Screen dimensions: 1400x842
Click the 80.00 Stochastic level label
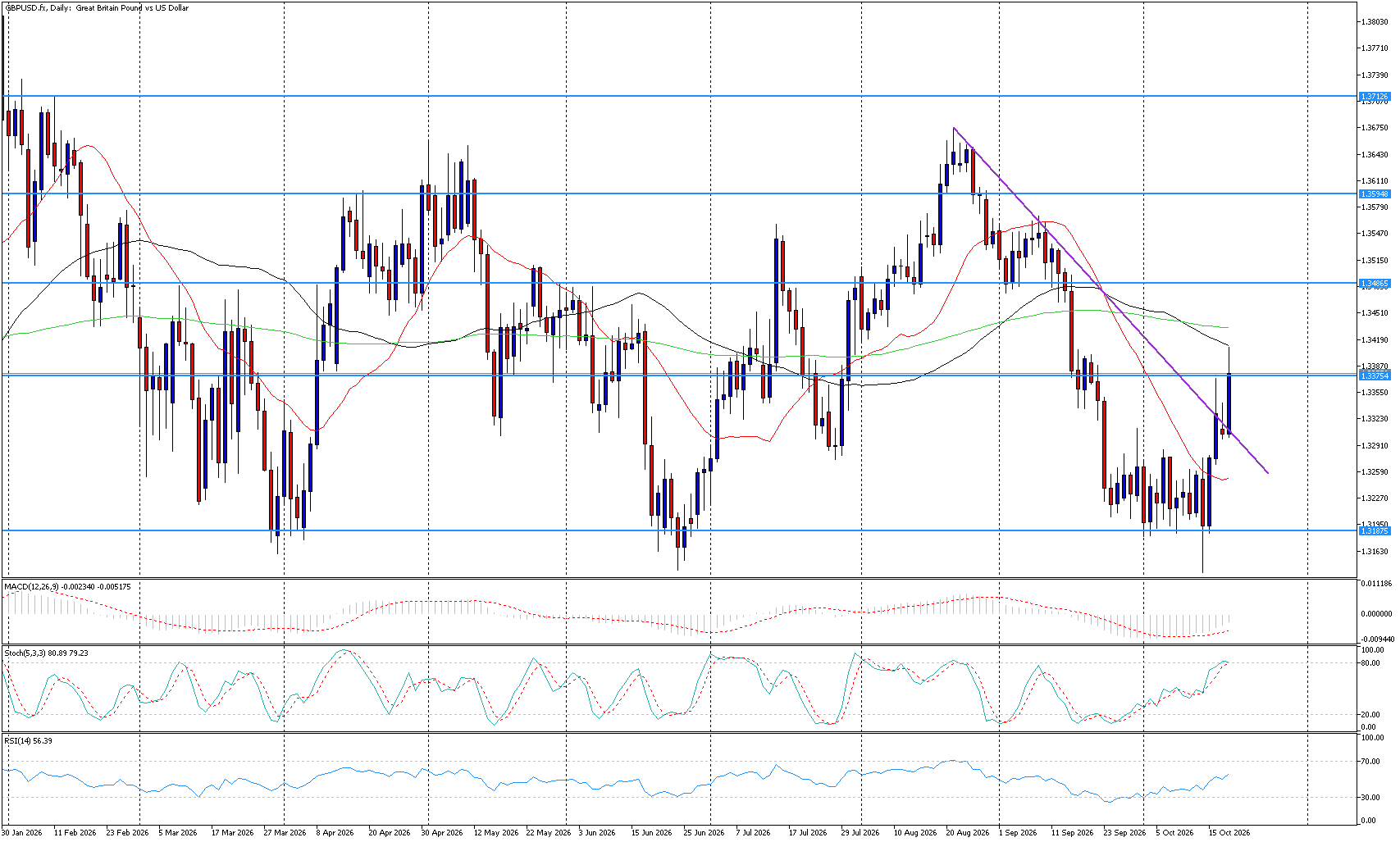pos(1369,663)
